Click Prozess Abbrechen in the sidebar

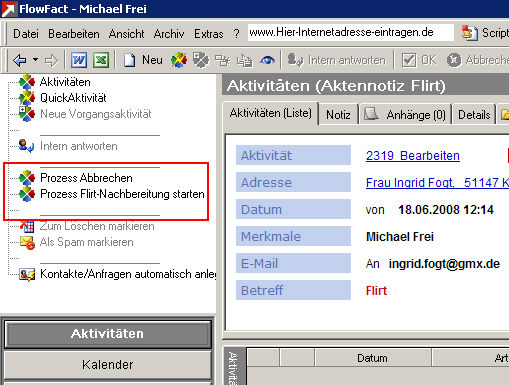pyautogui.click(x=86, y=178)
